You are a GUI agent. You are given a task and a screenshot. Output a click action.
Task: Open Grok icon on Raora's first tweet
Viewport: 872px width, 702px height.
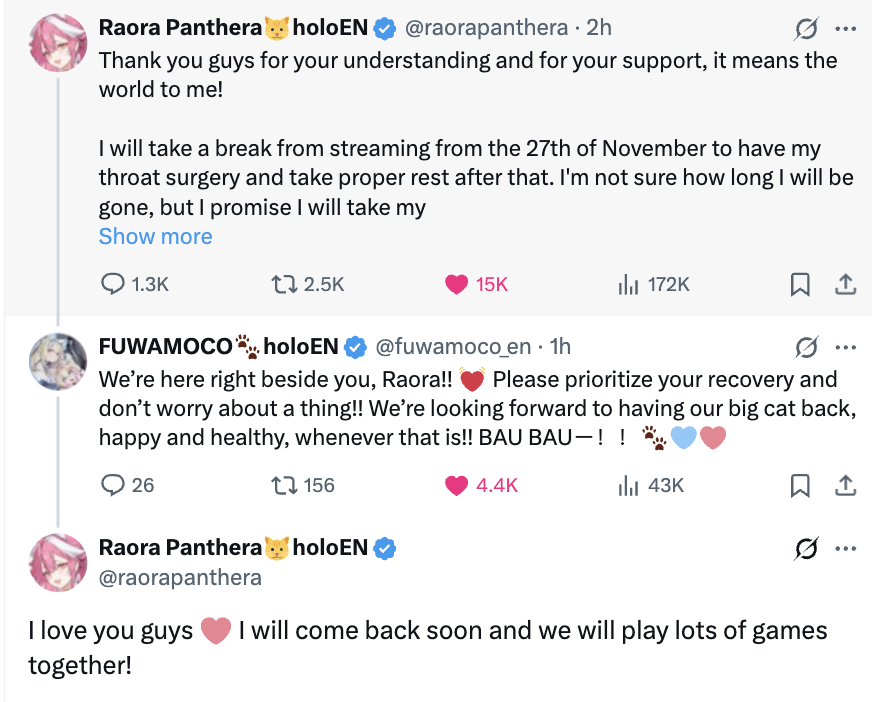click(x=805, y=27)
